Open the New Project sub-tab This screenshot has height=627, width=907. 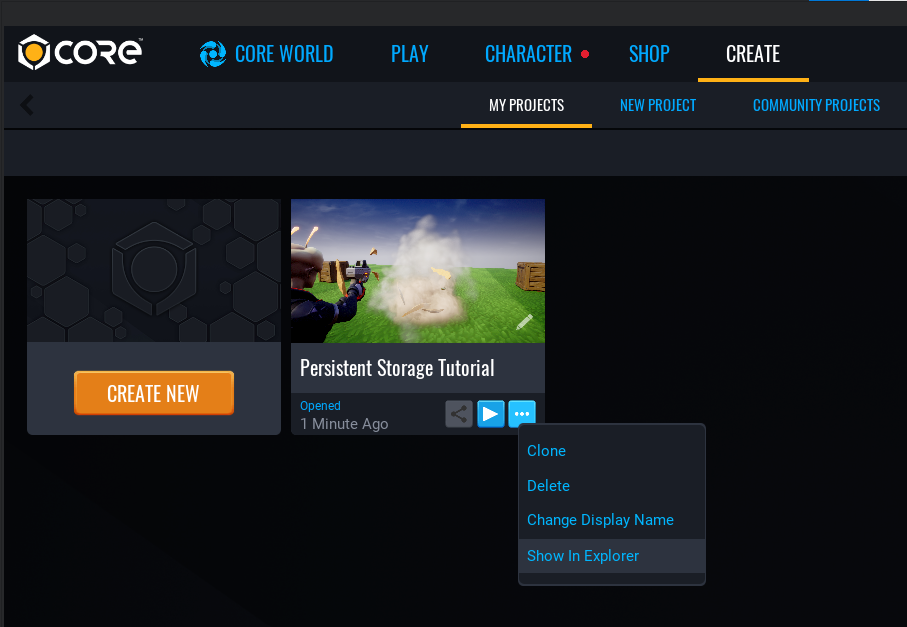coord(658,105)
